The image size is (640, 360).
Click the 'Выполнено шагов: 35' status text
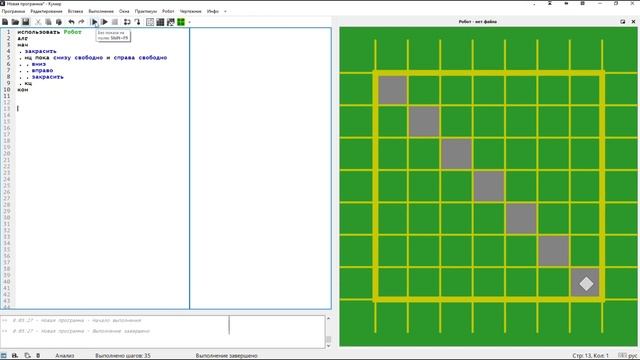[123, 356]
